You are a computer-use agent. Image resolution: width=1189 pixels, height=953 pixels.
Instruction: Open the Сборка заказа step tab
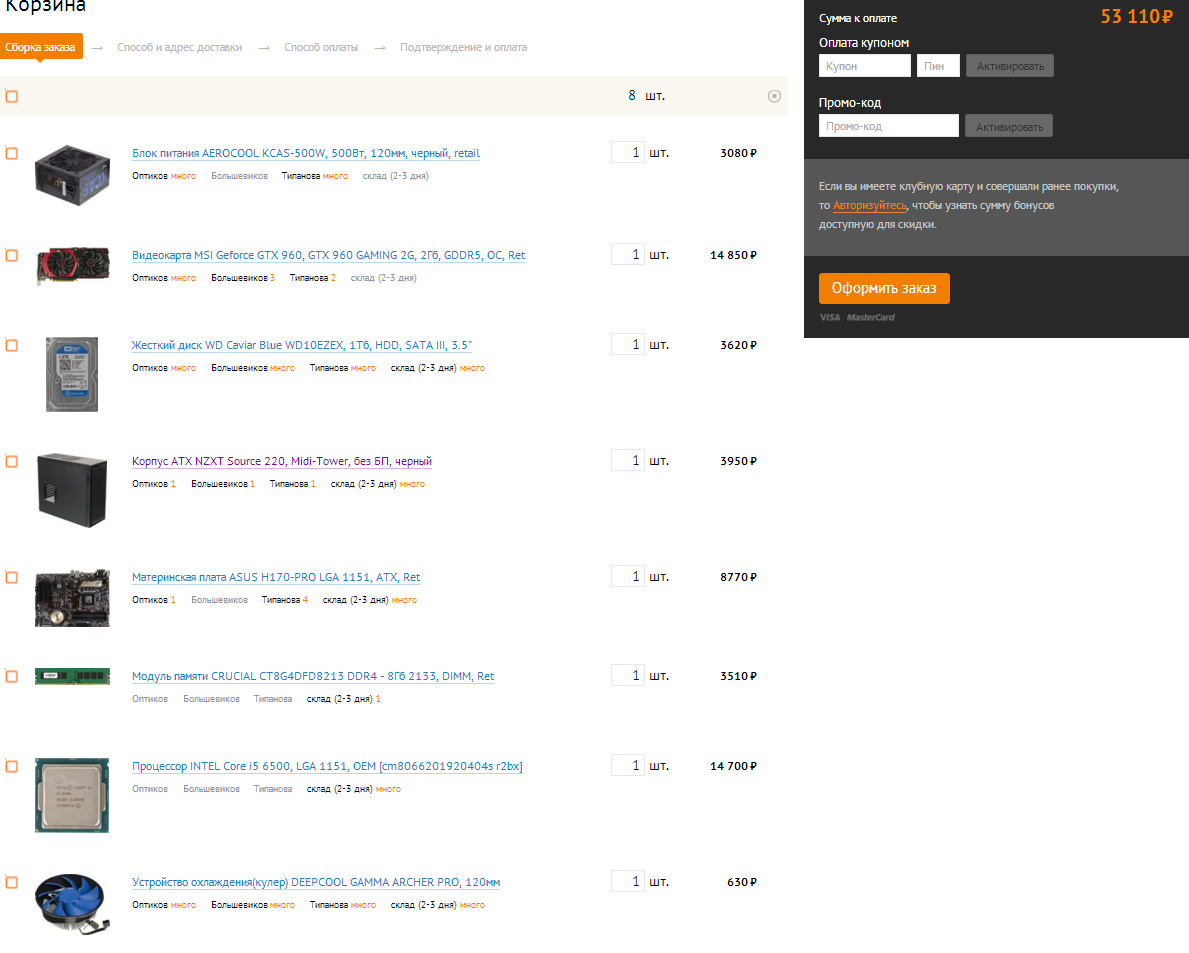tap(41, 47)
